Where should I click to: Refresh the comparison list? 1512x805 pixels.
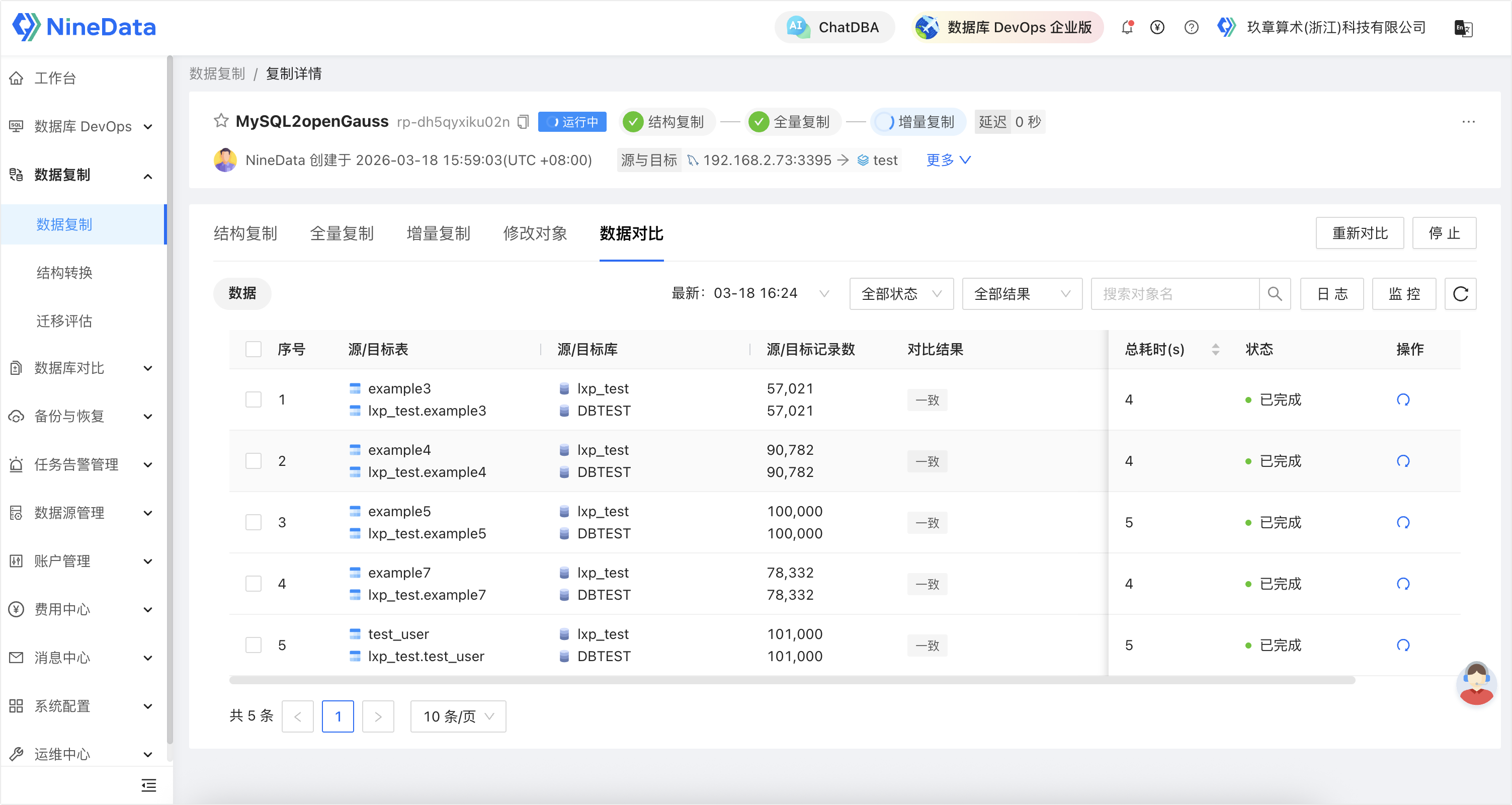[1460, 294]
